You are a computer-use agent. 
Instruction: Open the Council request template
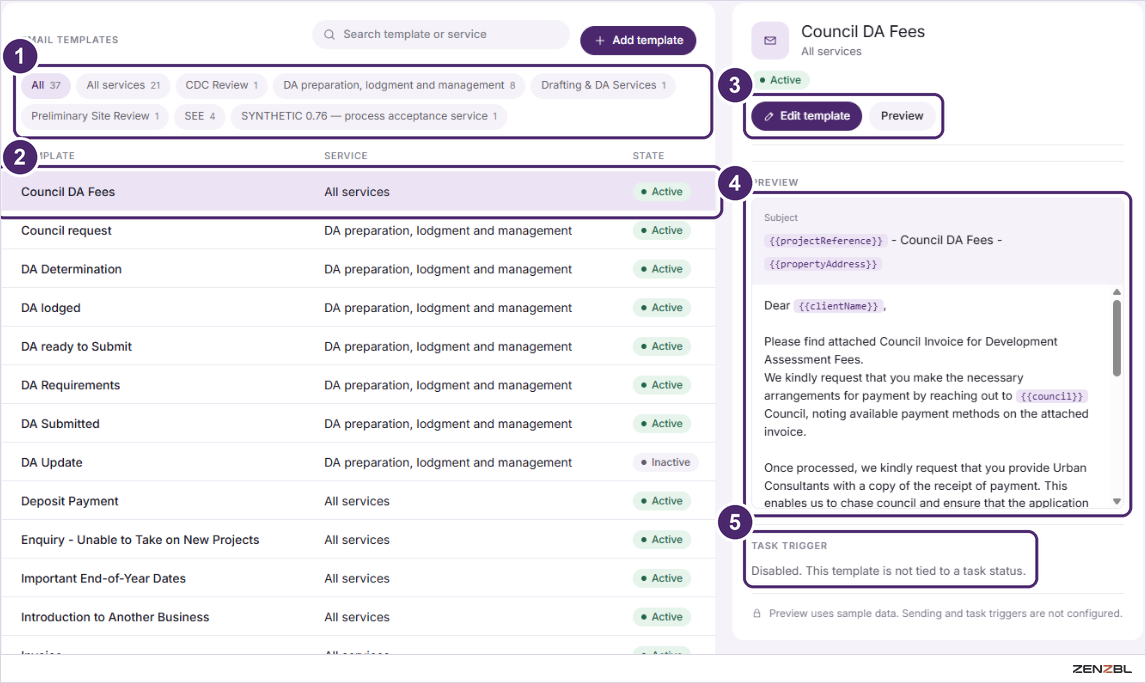(358, 231)
